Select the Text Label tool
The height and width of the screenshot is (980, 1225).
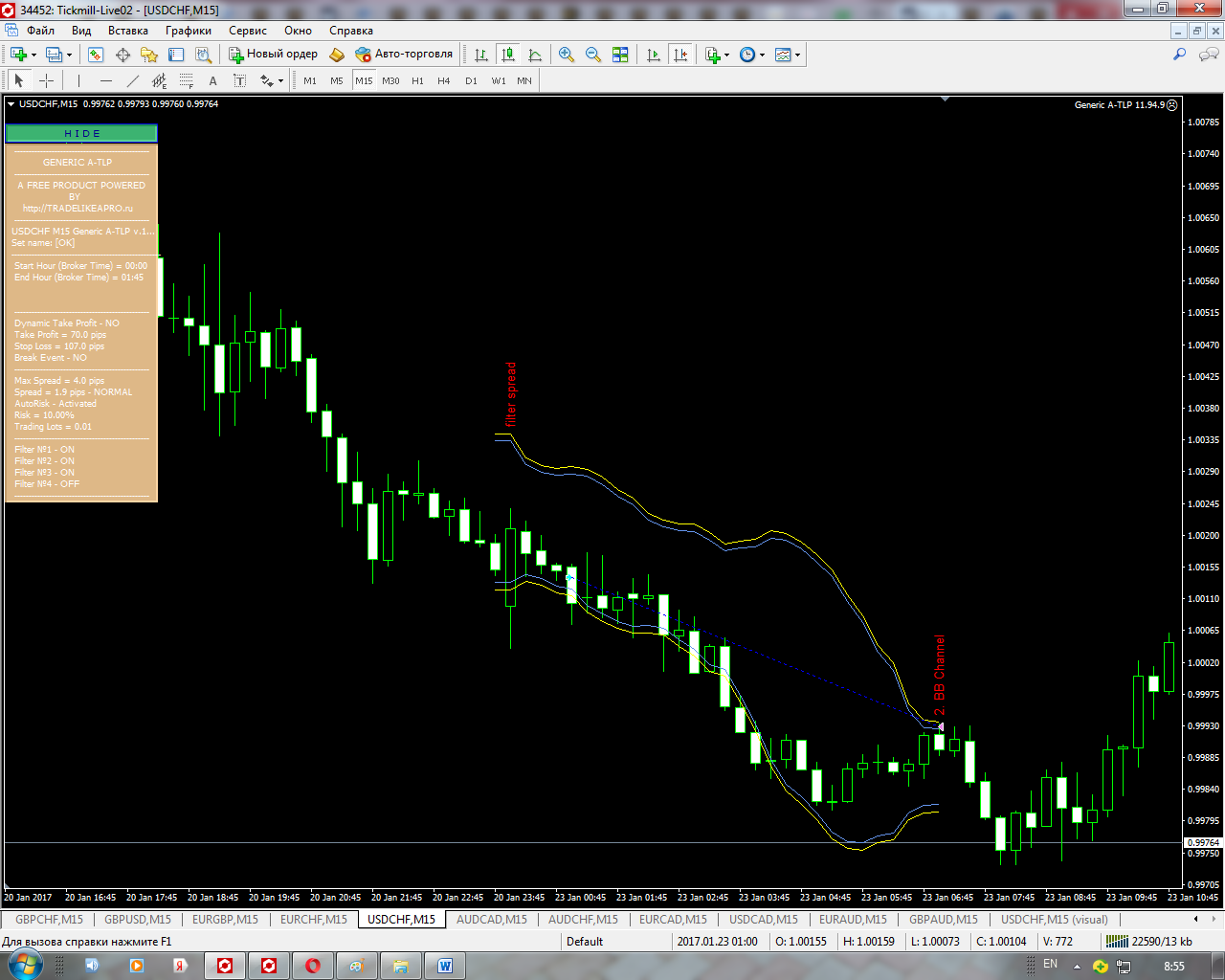tap(239, 80)
